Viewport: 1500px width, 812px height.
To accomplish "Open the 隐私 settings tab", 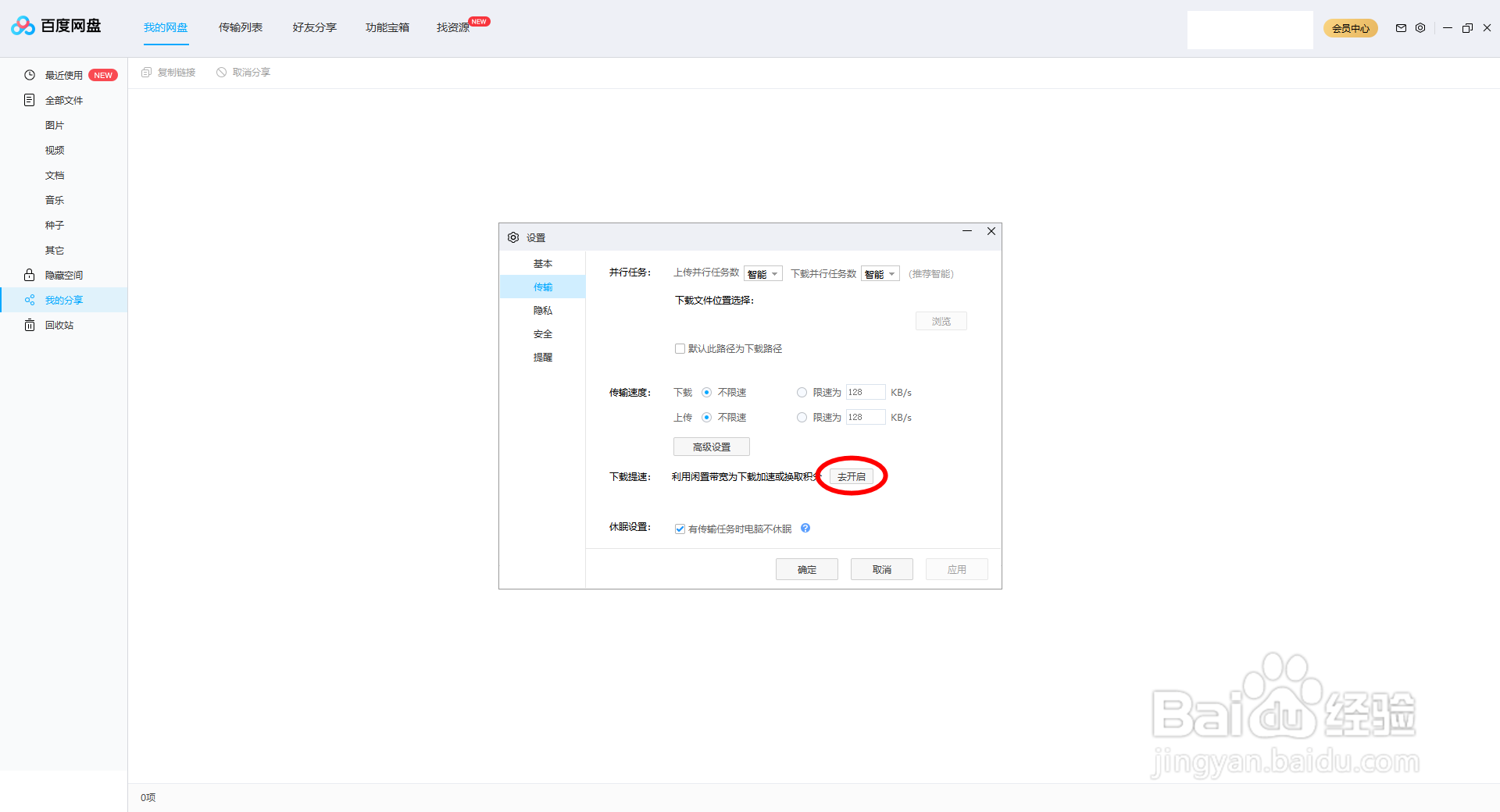I will (x=542, y=310).
